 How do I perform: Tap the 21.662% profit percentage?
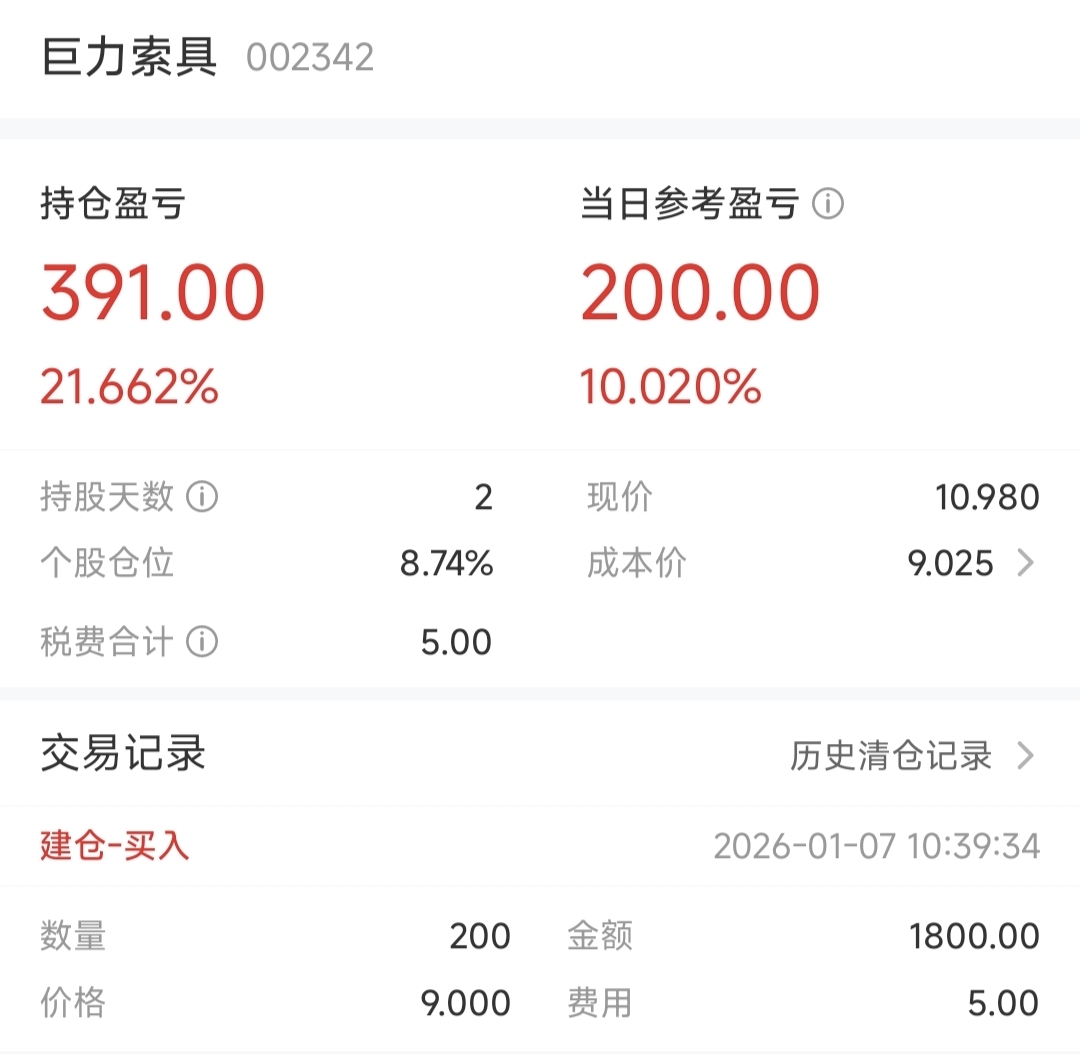click(129, 386)
